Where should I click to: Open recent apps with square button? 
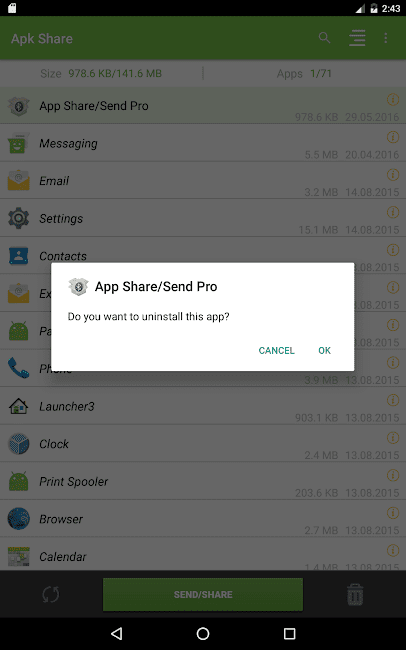click(289, 633)
